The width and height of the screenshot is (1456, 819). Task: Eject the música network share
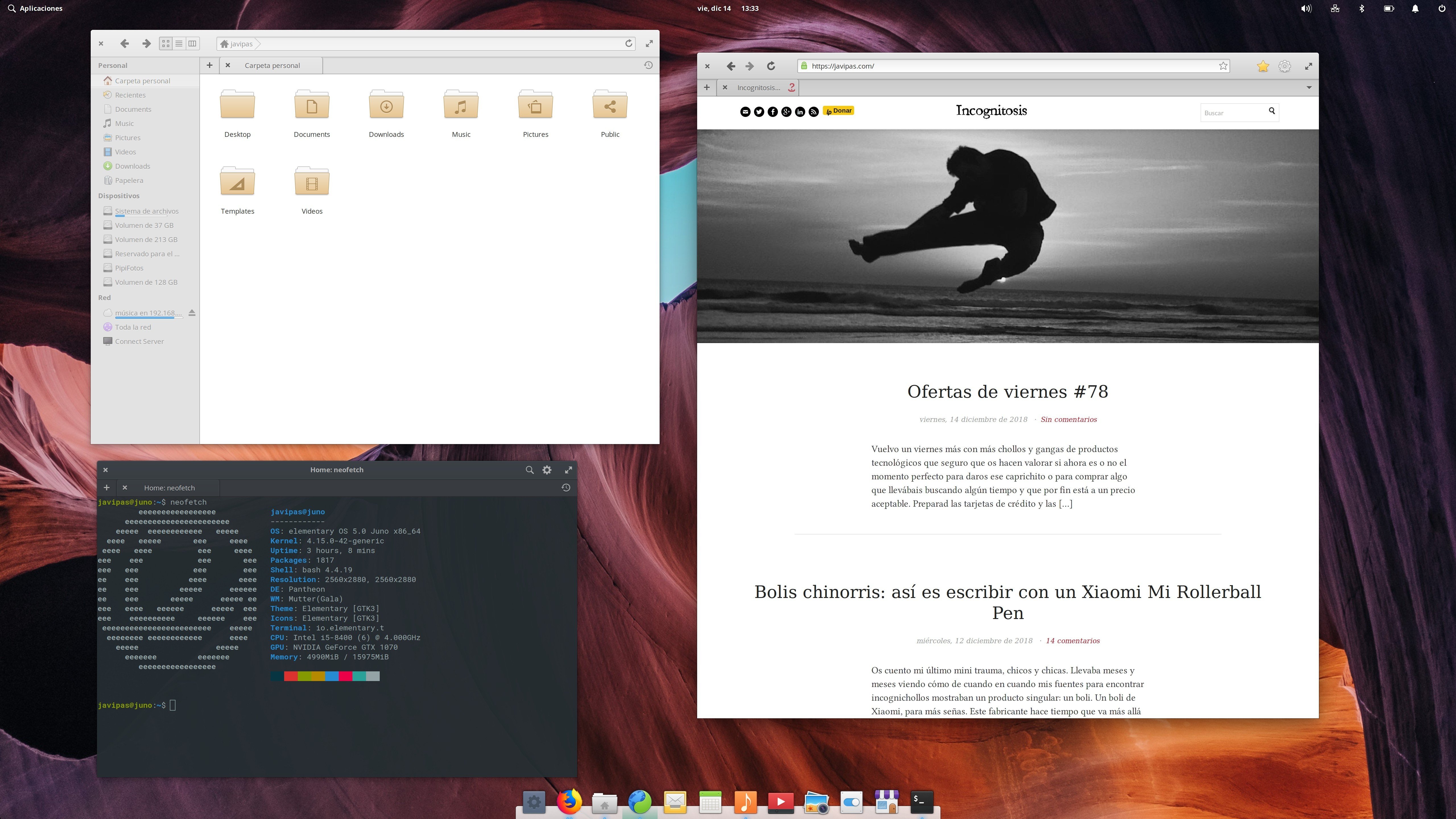pos(192,313)
